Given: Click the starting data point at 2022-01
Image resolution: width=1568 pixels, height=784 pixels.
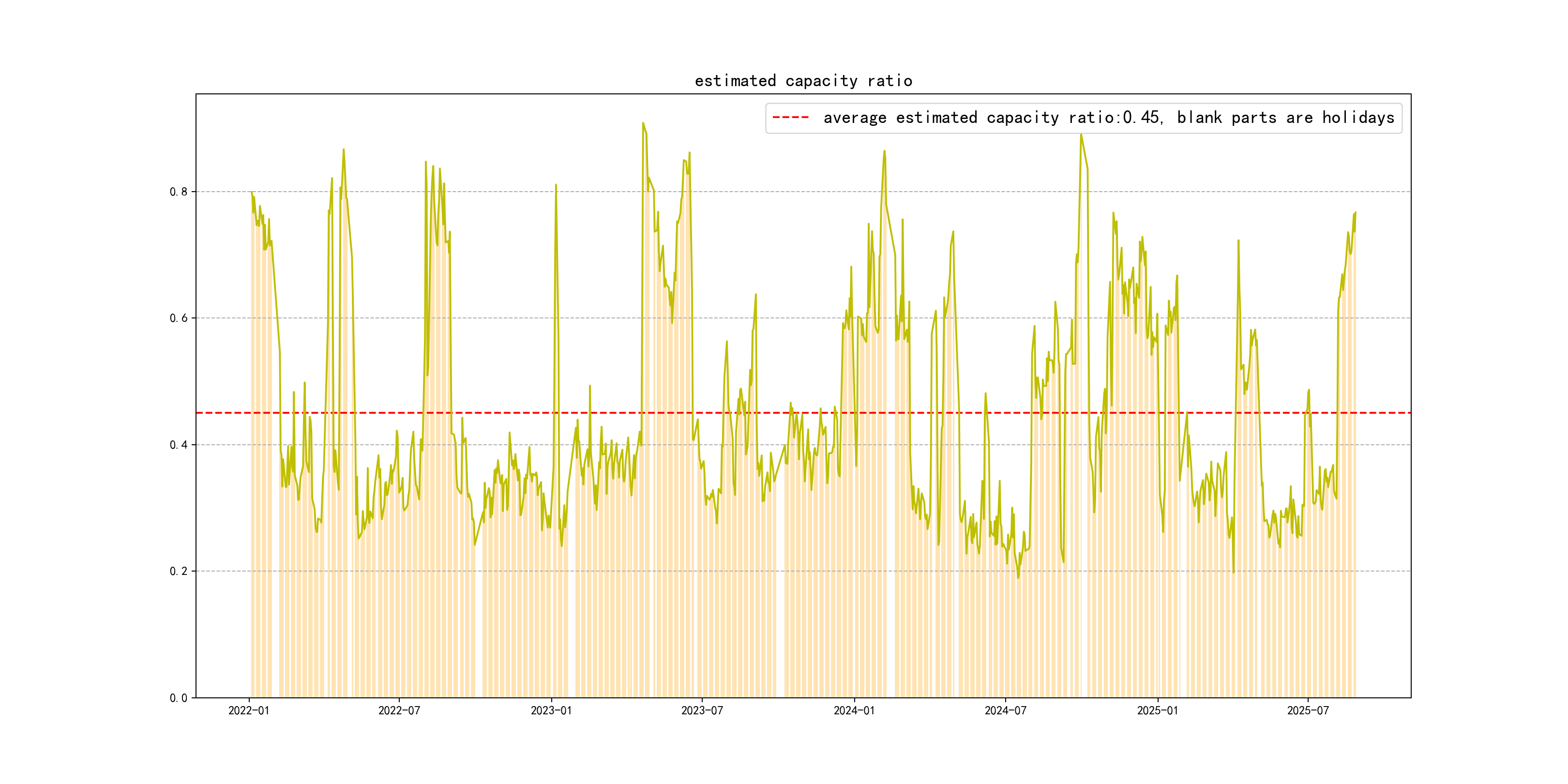Looking at the screenshot, I should point(251,192).
